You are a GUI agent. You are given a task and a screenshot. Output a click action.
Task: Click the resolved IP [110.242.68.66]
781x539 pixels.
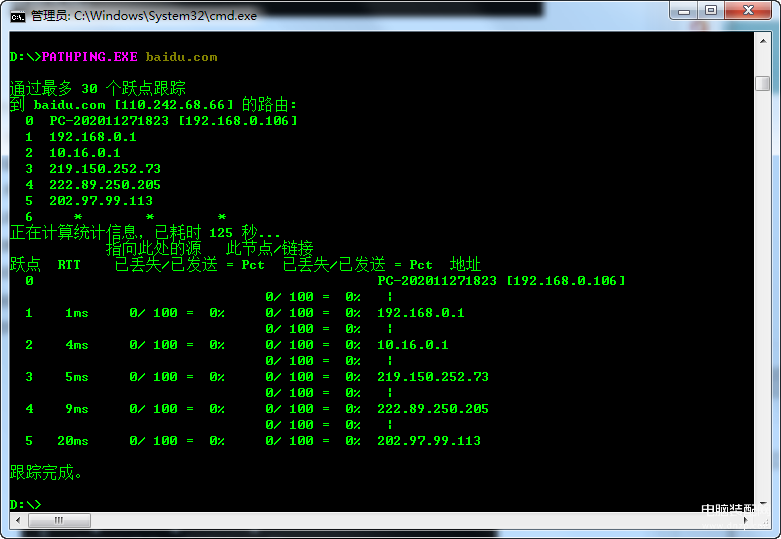pos(174,105)
